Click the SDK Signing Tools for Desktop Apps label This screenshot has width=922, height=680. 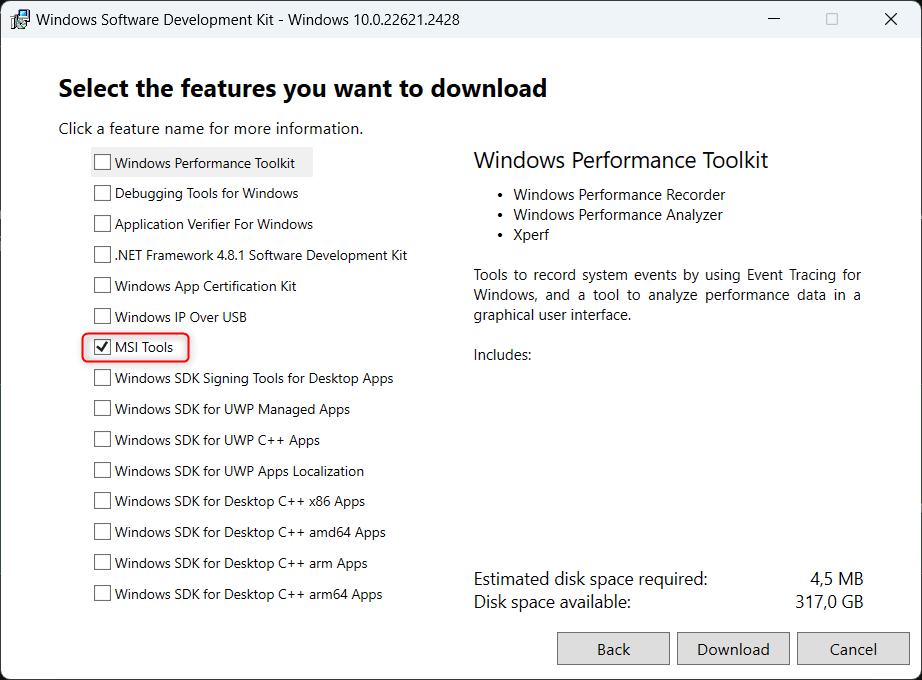[x=254, y=378]
